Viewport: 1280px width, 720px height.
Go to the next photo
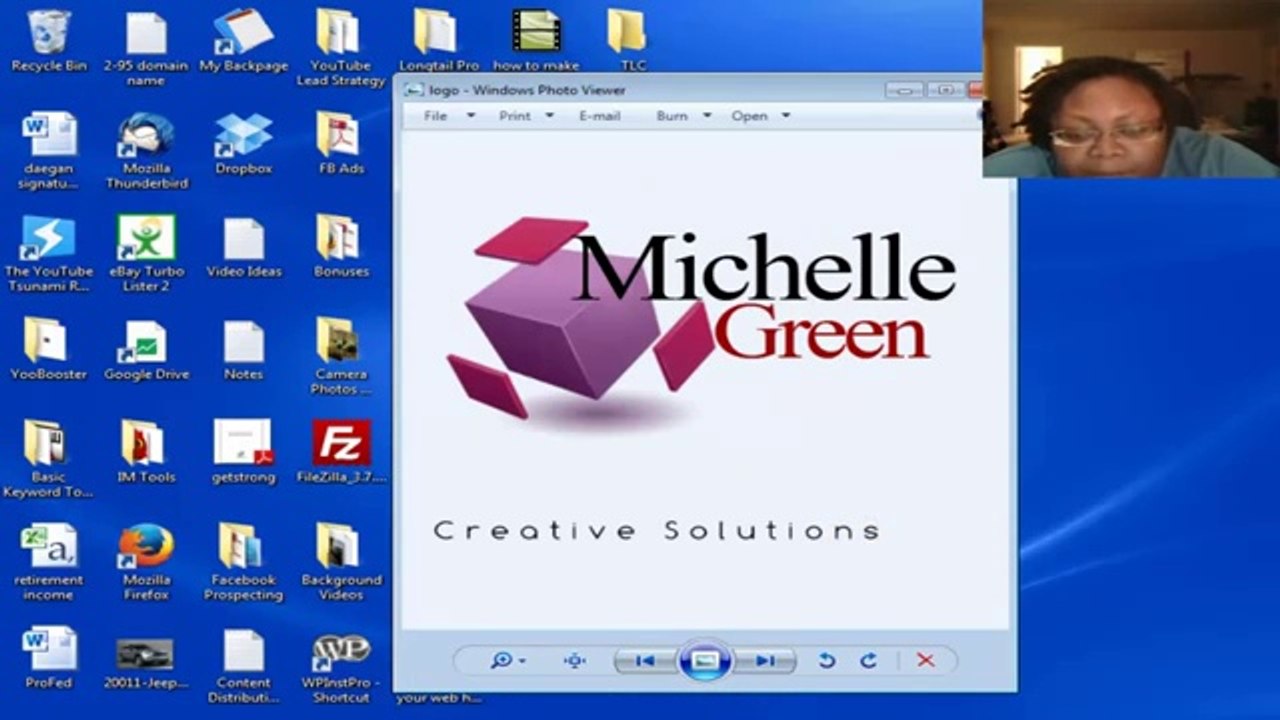click(x=765, y=661)
